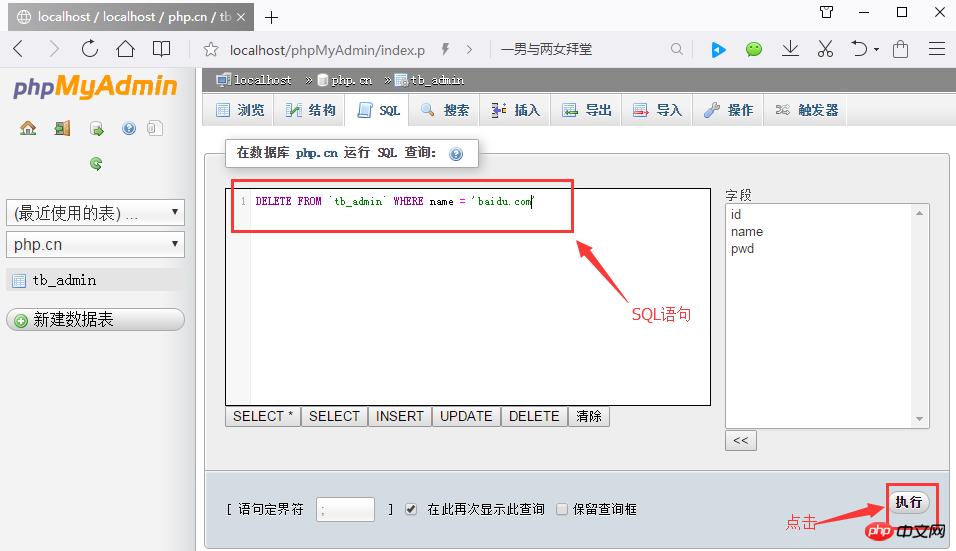Viewport: 956px width, 551px height.
Task: Click the SELECT template button
Action: click(334, 416)
